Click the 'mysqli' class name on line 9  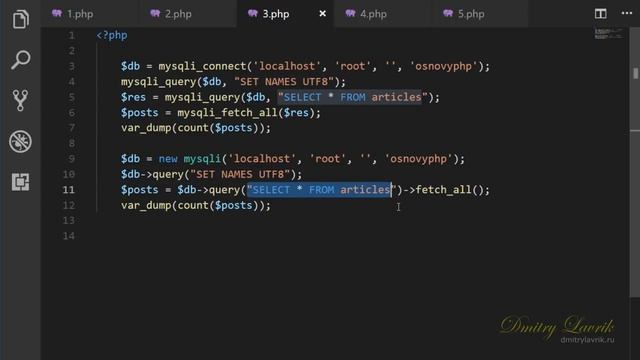click(x=202, y=159)
